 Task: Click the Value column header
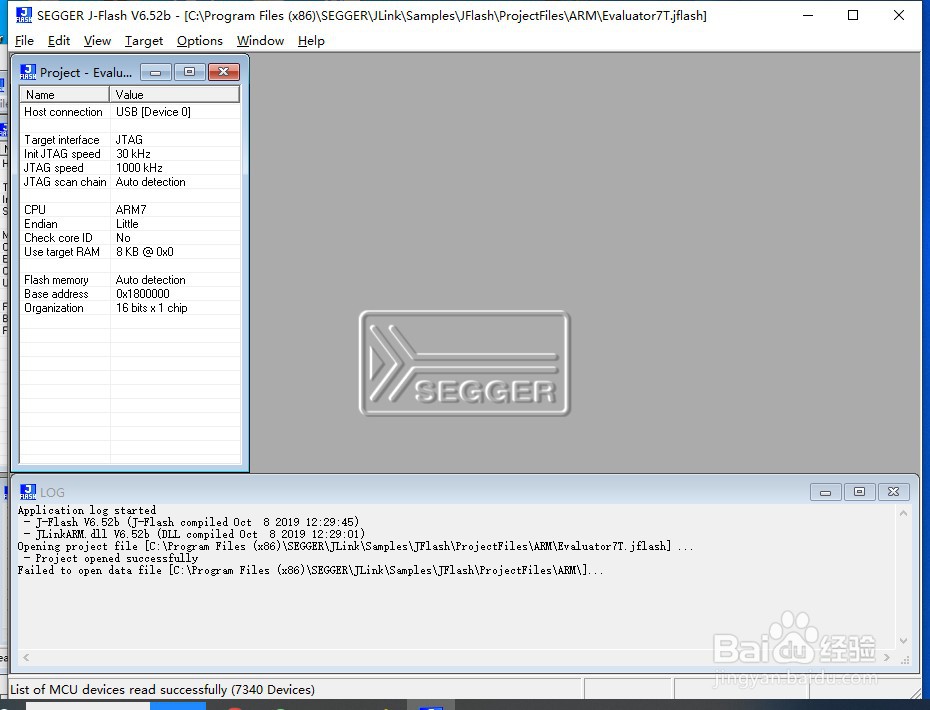click(175, 94)
